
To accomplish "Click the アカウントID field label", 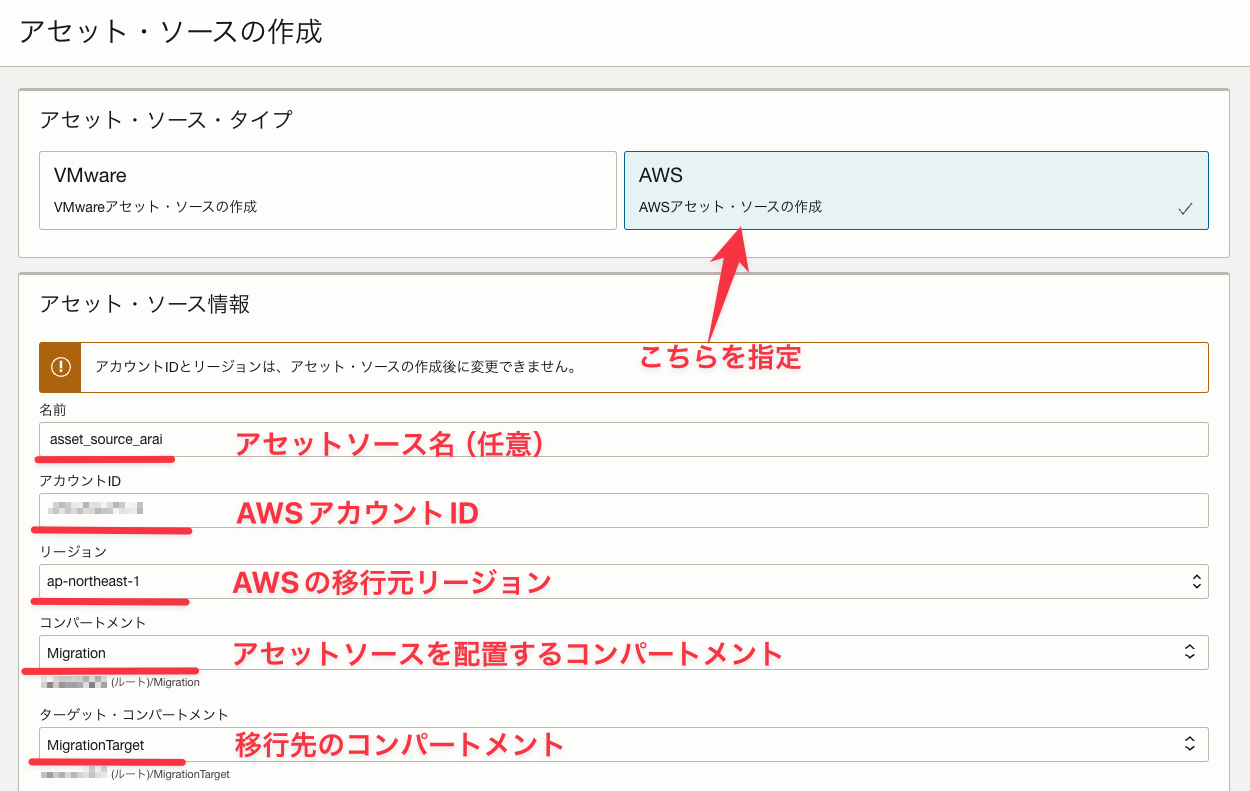I will point(80,481).
